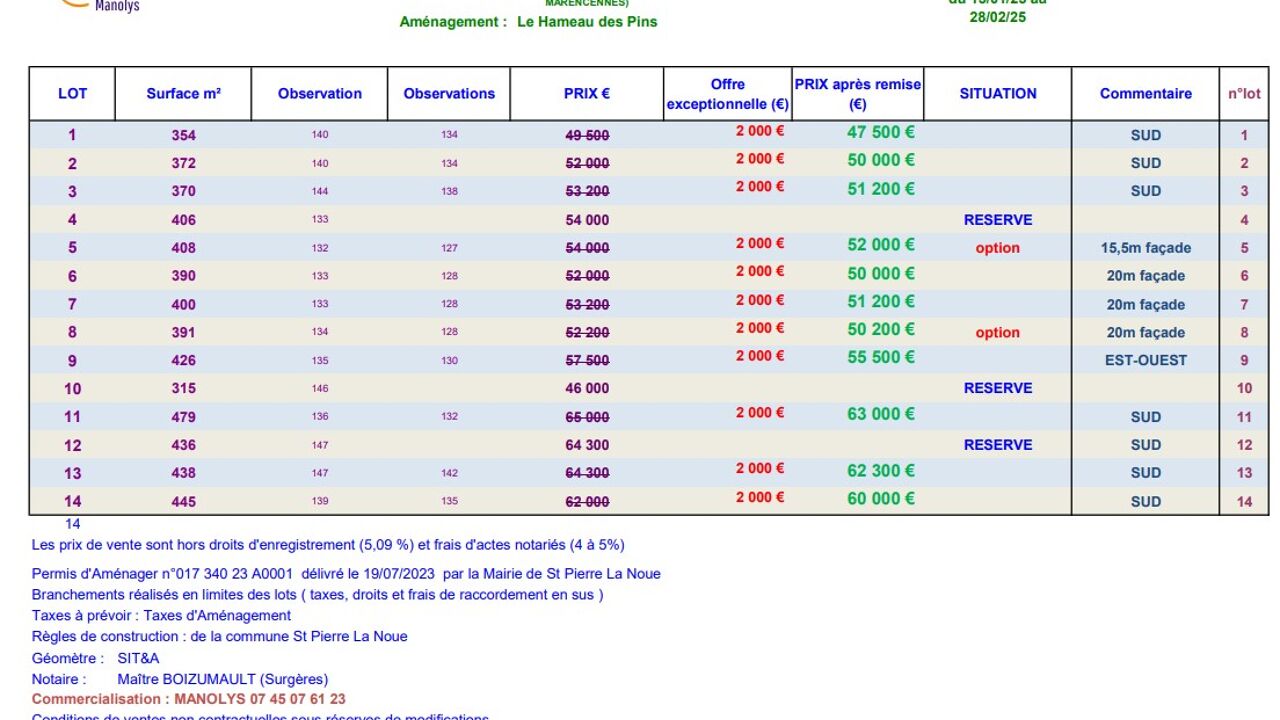Click 'Le Hameau des Pins' title
The image size is (1280, 720).
[x=587, y=22]
